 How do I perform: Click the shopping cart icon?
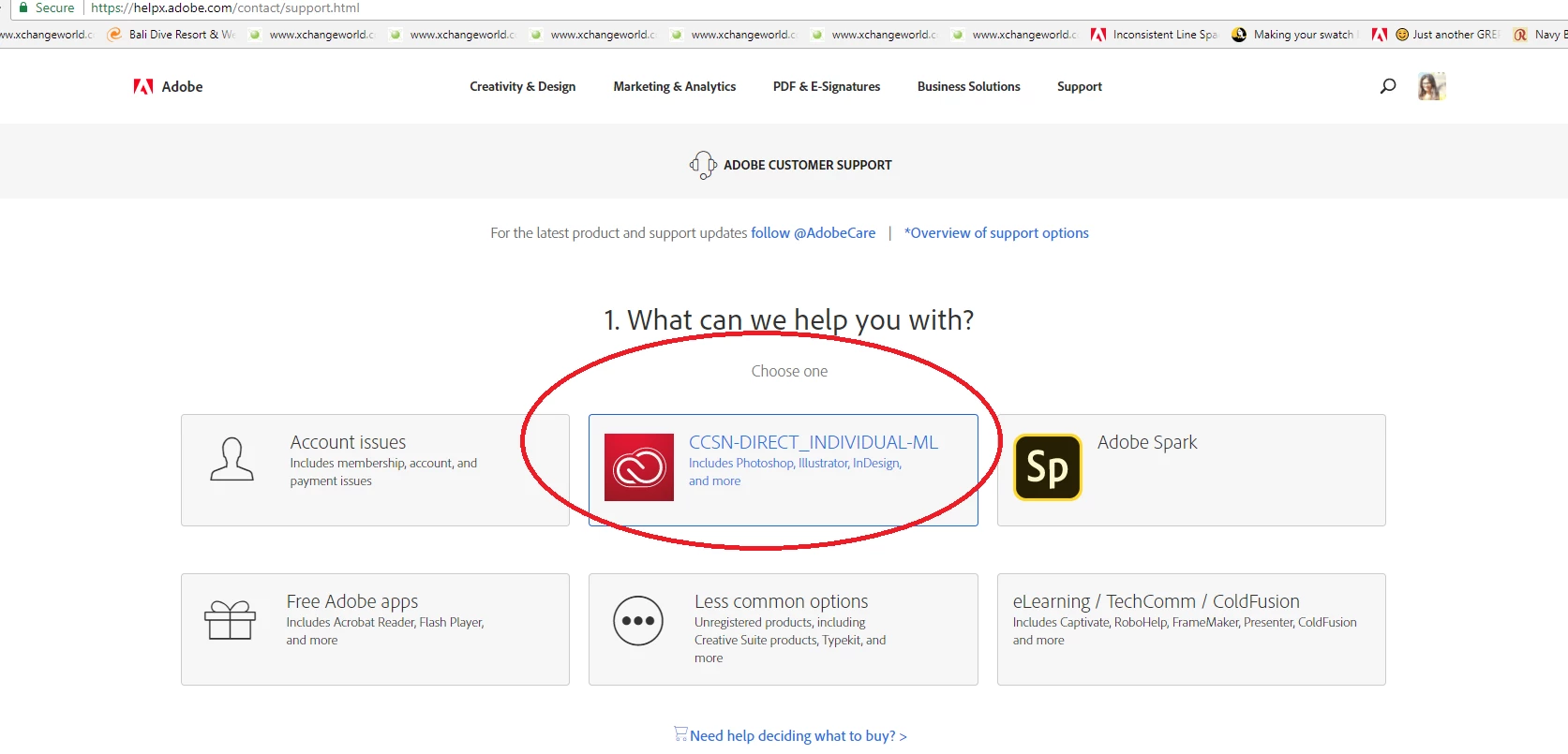tap(680, 734)
